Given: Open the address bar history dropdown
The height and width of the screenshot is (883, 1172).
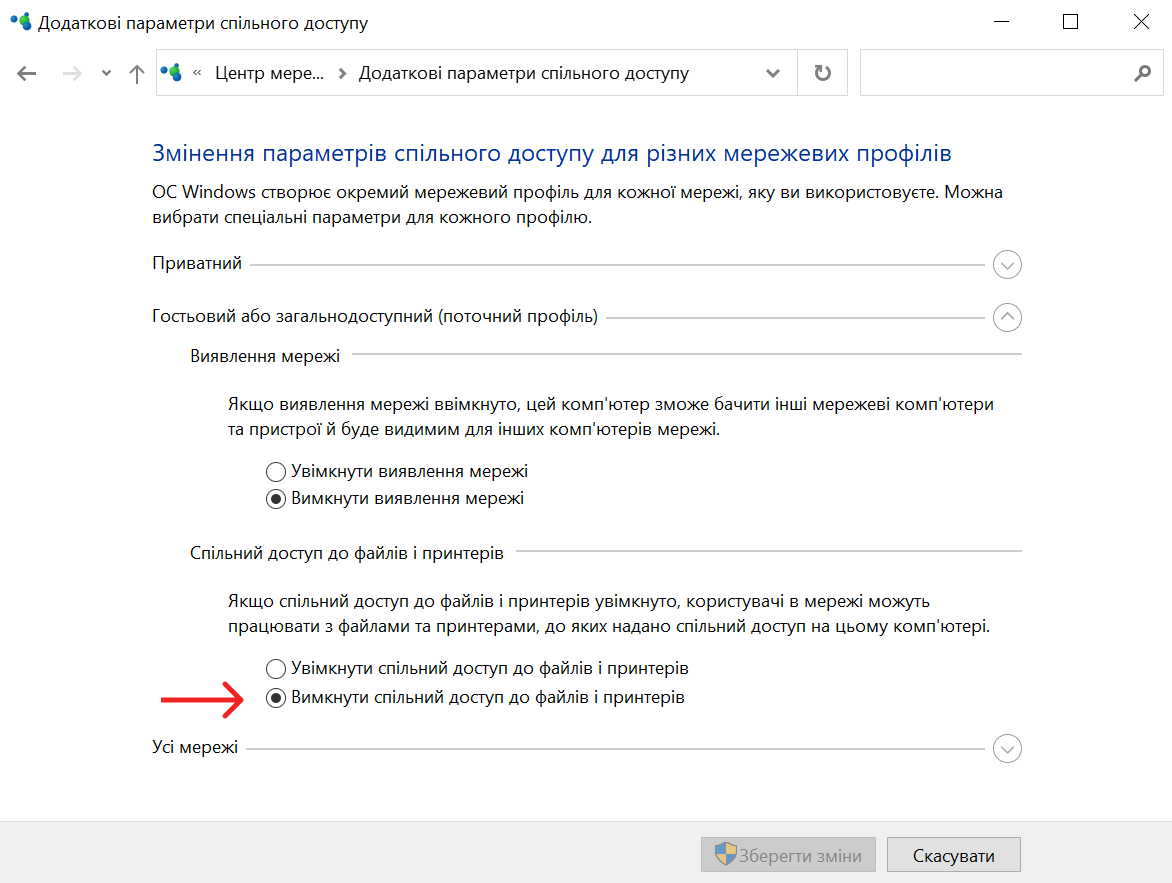Looking at the screenshot, I should click(x=772, y=73).
